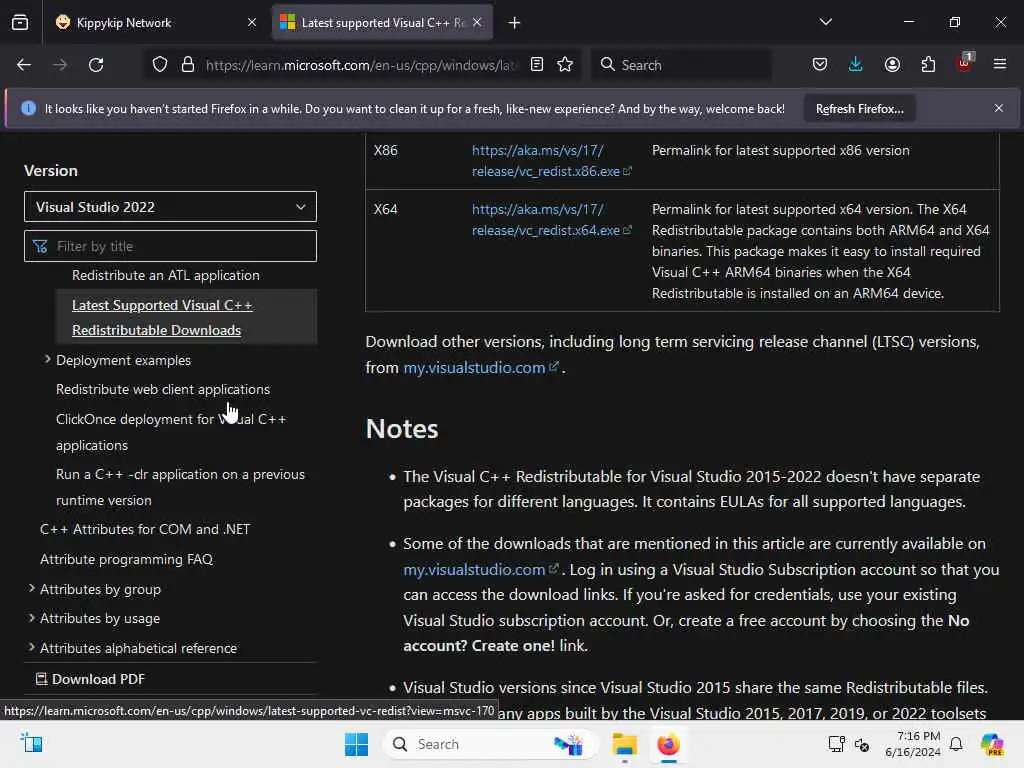
Task: Expand Deployment examples node
Action: pos(48,360)
